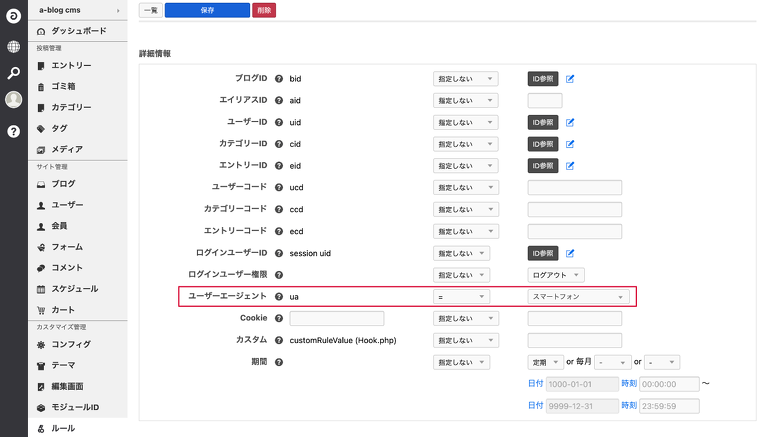Select ルール in the sidebar menu

63,428
